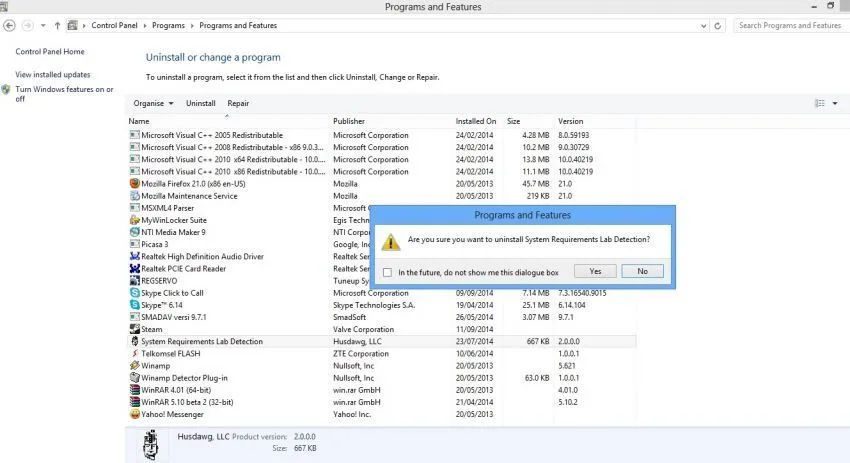Select Microsoft Visual C++ 2005 Redistributable row
Screen dimensions: 850x463
[x=382, y=135]
